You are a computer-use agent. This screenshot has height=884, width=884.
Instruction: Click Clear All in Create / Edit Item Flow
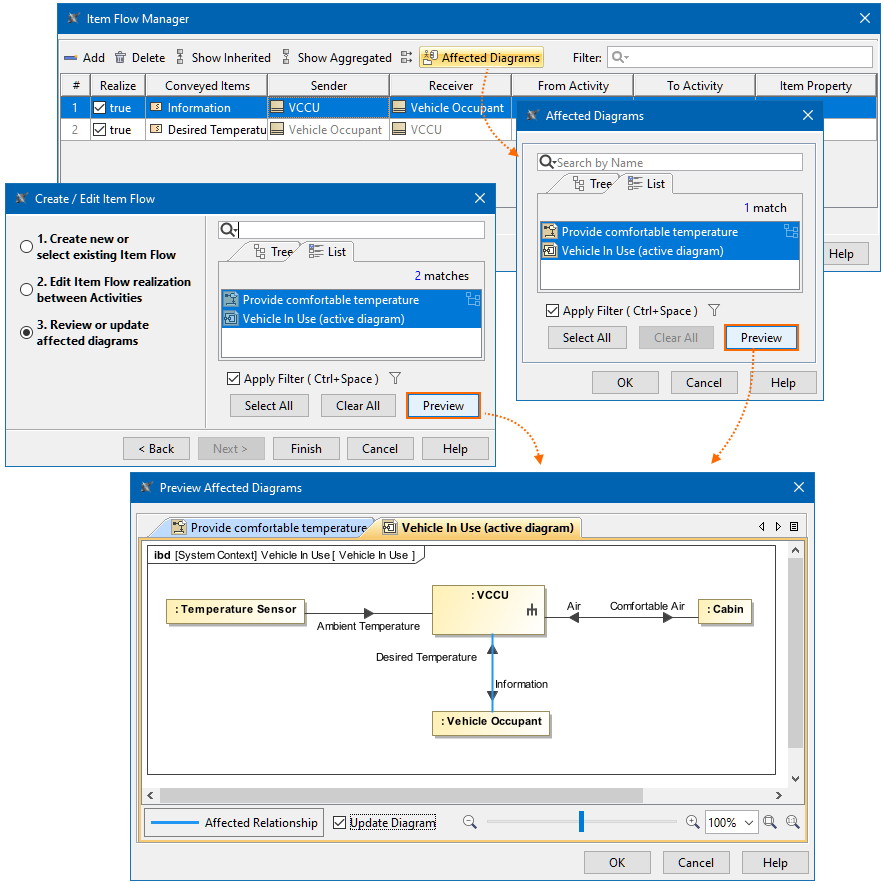[358, 406]
